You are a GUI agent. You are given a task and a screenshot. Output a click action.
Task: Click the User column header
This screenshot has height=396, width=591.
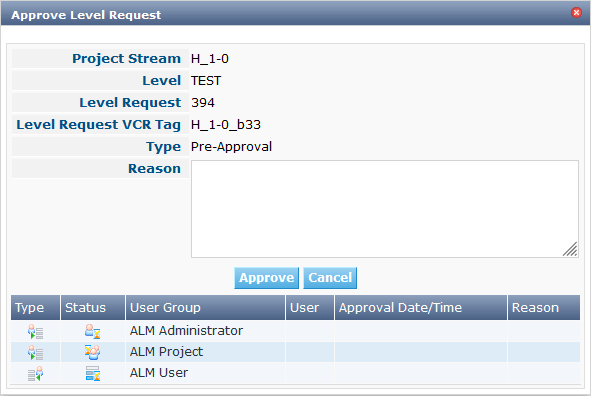click(310, 307)
